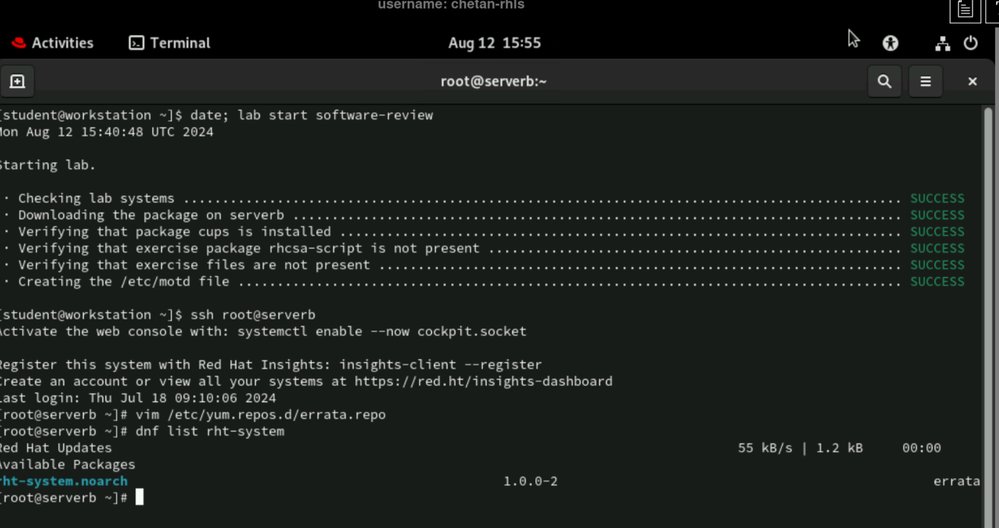Click the network status icon

[942, 43]
